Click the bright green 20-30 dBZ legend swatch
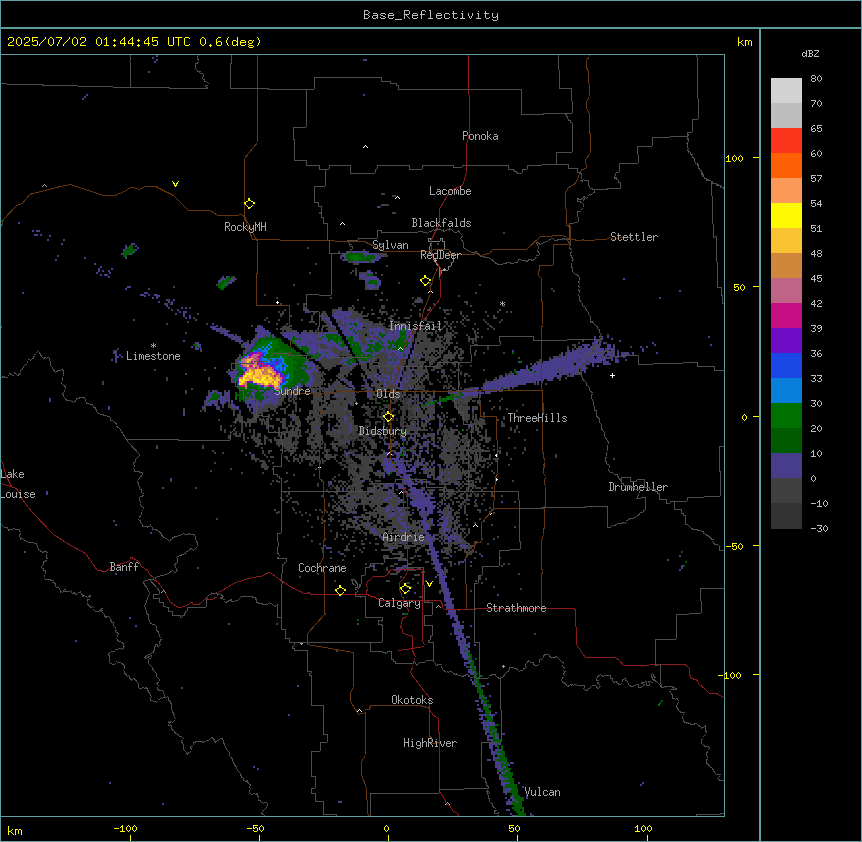 tap(786, 416)
